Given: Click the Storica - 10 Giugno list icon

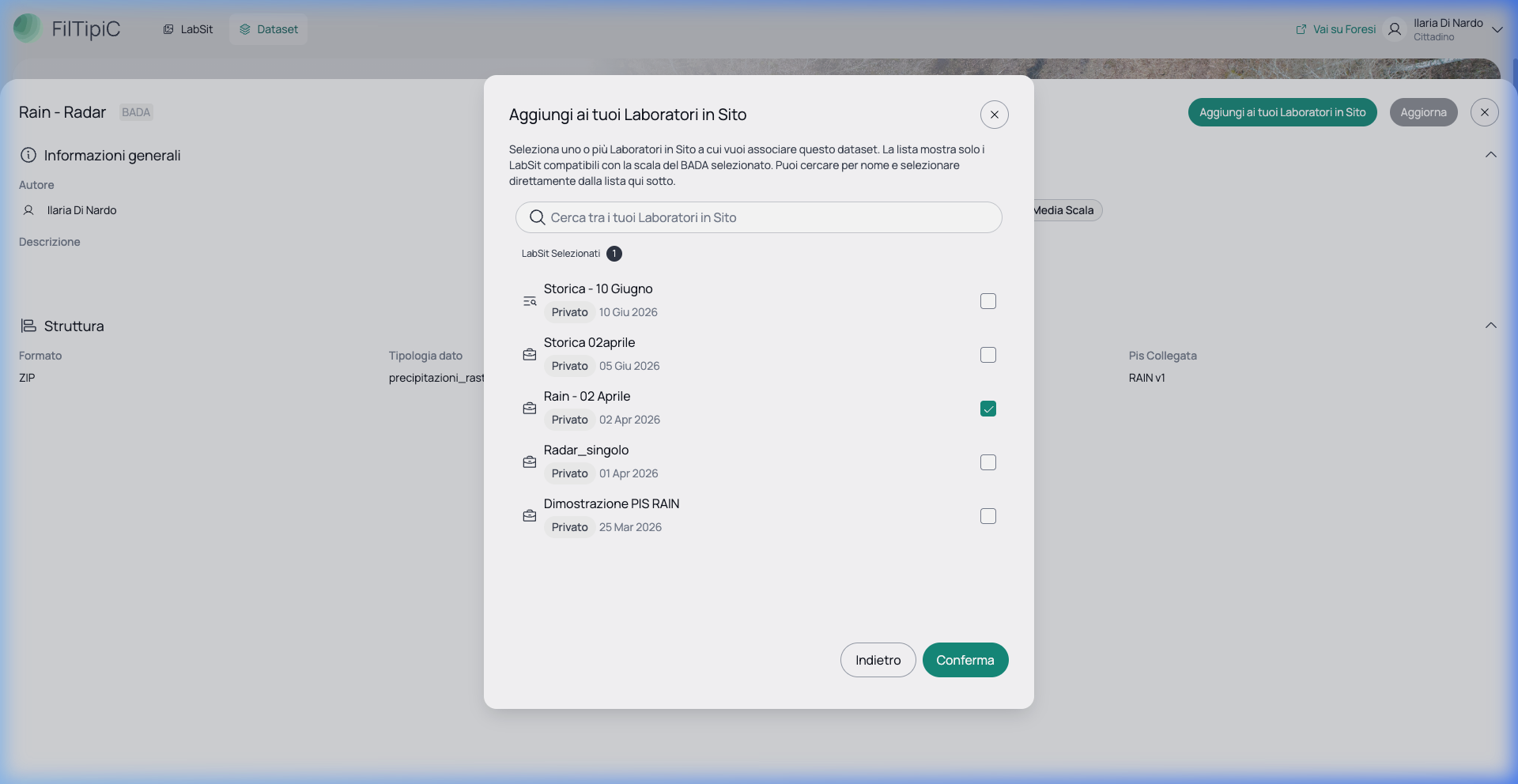Looking at the screenshot, I should click(x=530, y=301).
